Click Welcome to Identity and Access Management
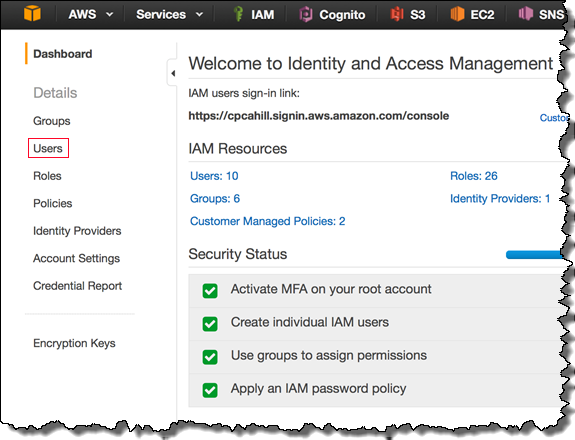This screenshot has width=575, height=440. [371, 63]
